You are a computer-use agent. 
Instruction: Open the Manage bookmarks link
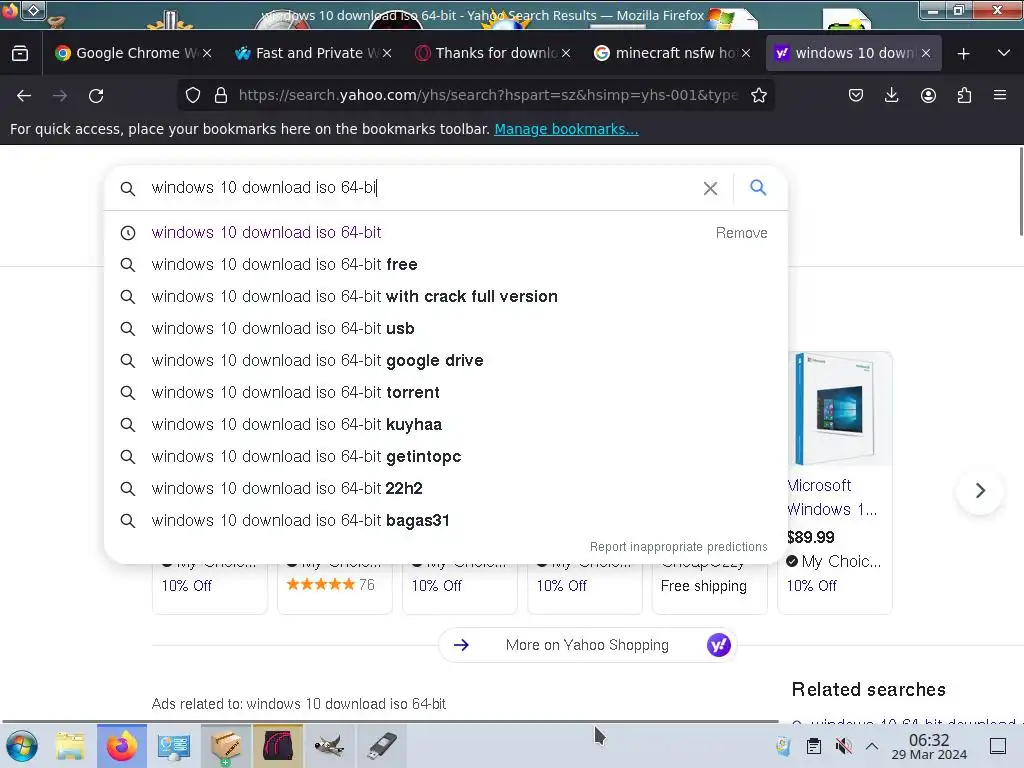point(566,129)
